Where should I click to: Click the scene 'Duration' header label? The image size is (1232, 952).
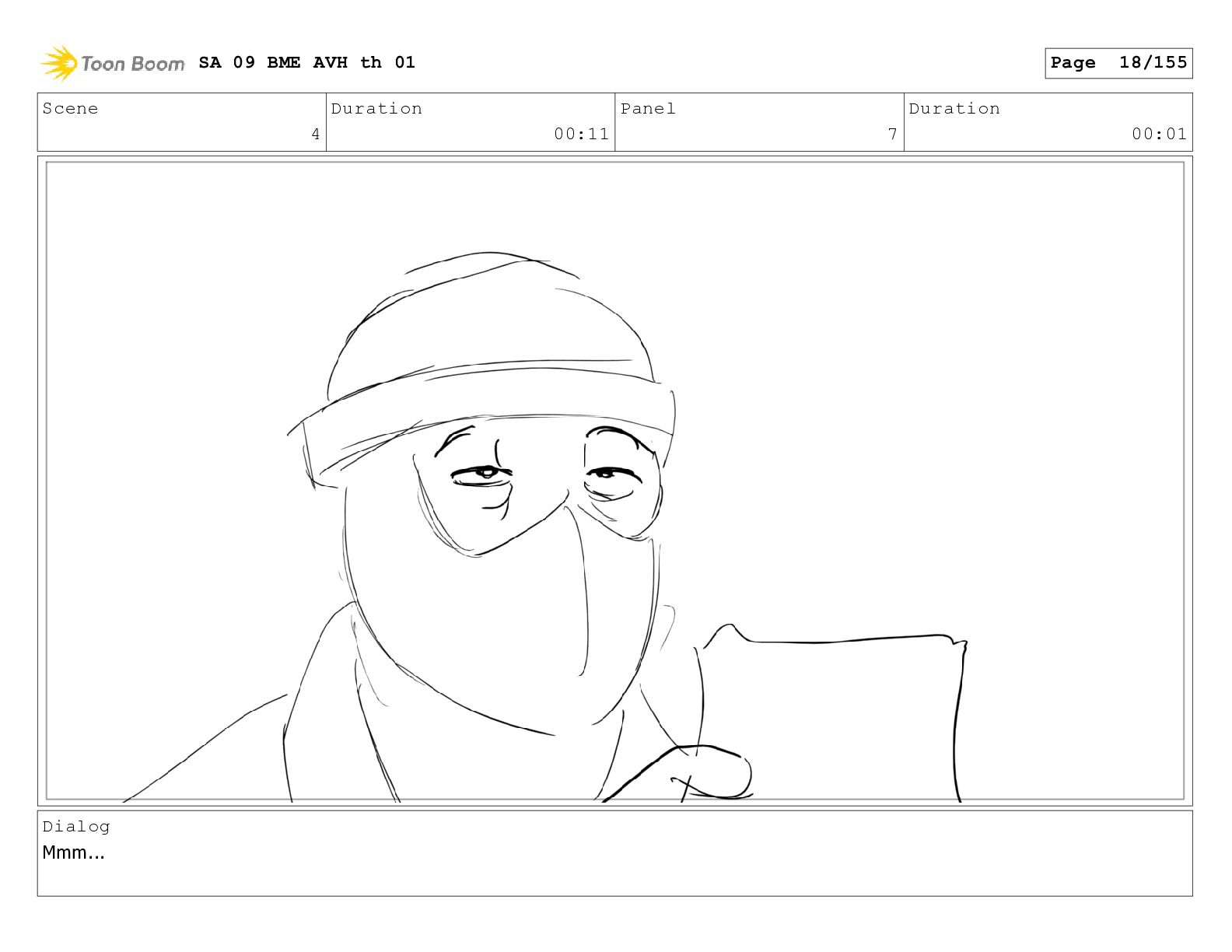(x=377, y=109)
